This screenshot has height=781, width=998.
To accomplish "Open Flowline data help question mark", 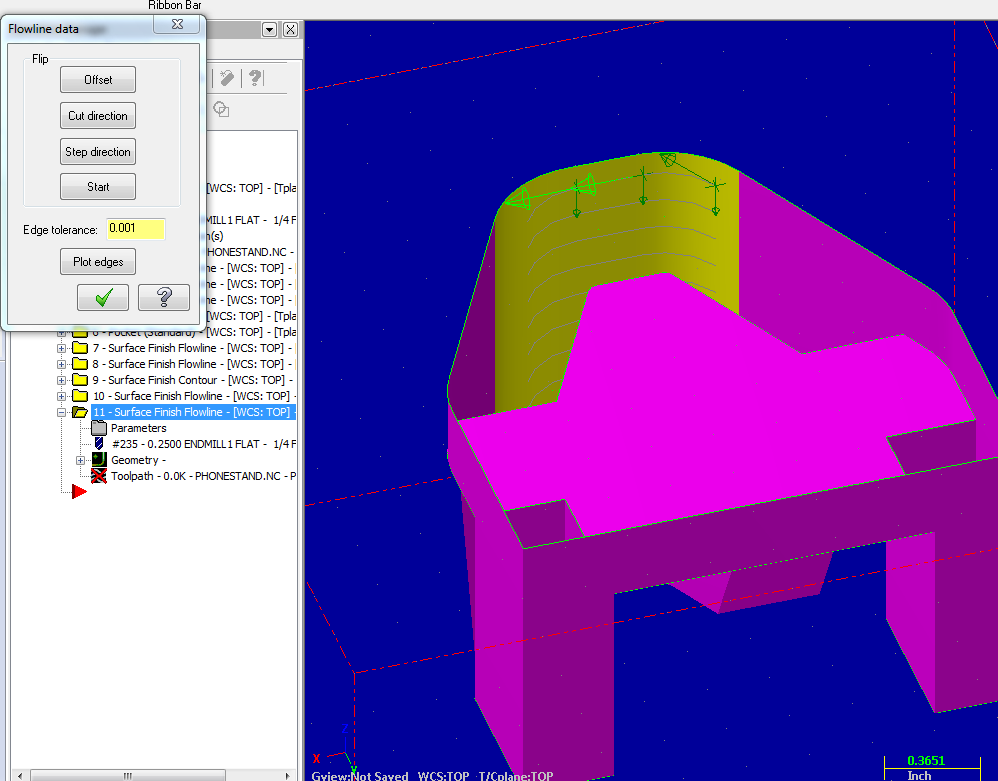I will [164, 297].
